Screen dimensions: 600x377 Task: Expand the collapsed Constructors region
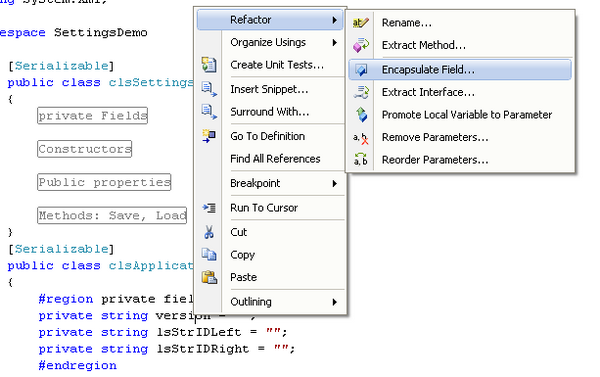point(85,149)
